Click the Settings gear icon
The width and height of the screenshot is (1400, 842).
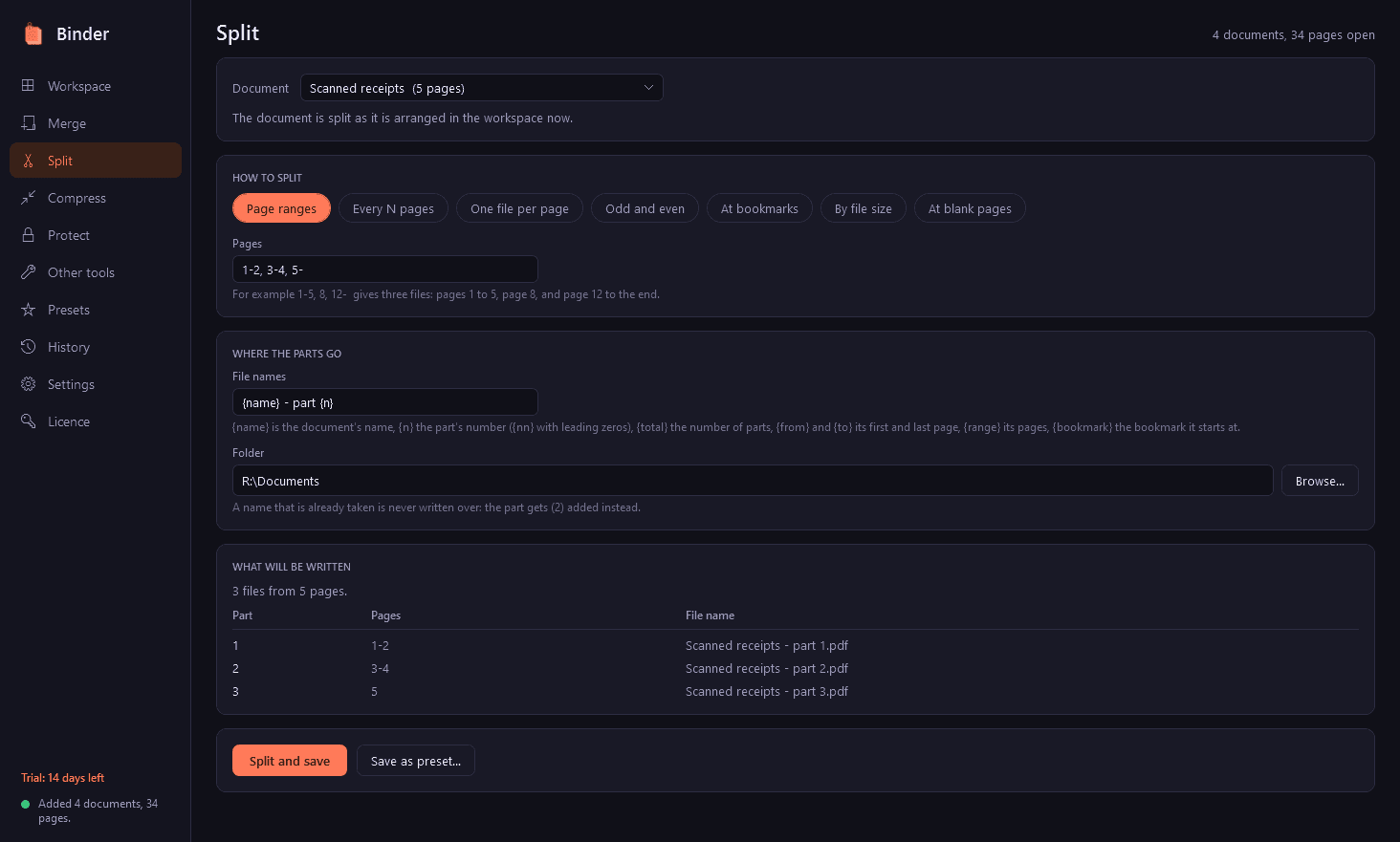click(28, 384)
